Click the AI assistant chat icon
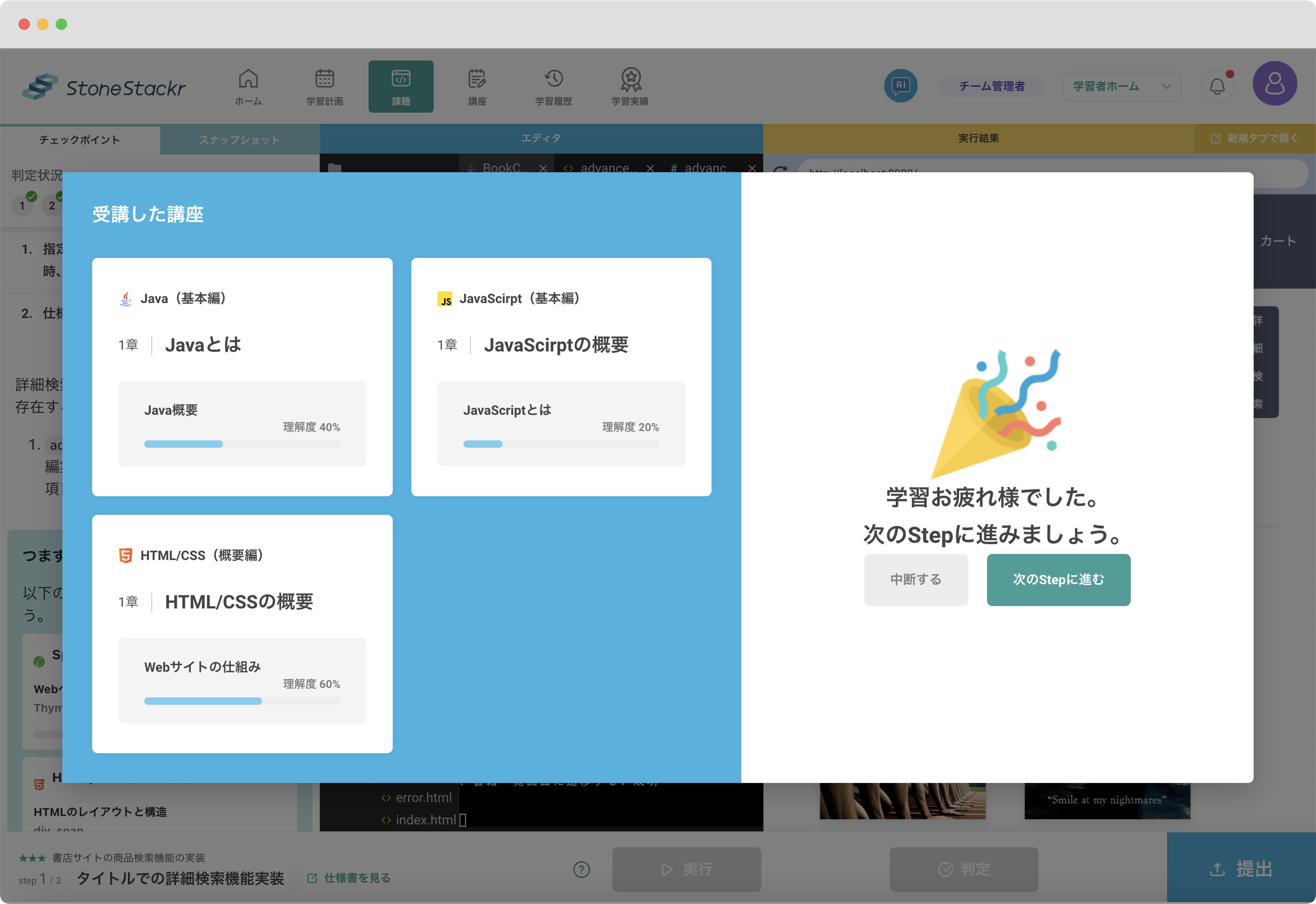Viewport: 1316px width, 904px height. click(900, 86)
